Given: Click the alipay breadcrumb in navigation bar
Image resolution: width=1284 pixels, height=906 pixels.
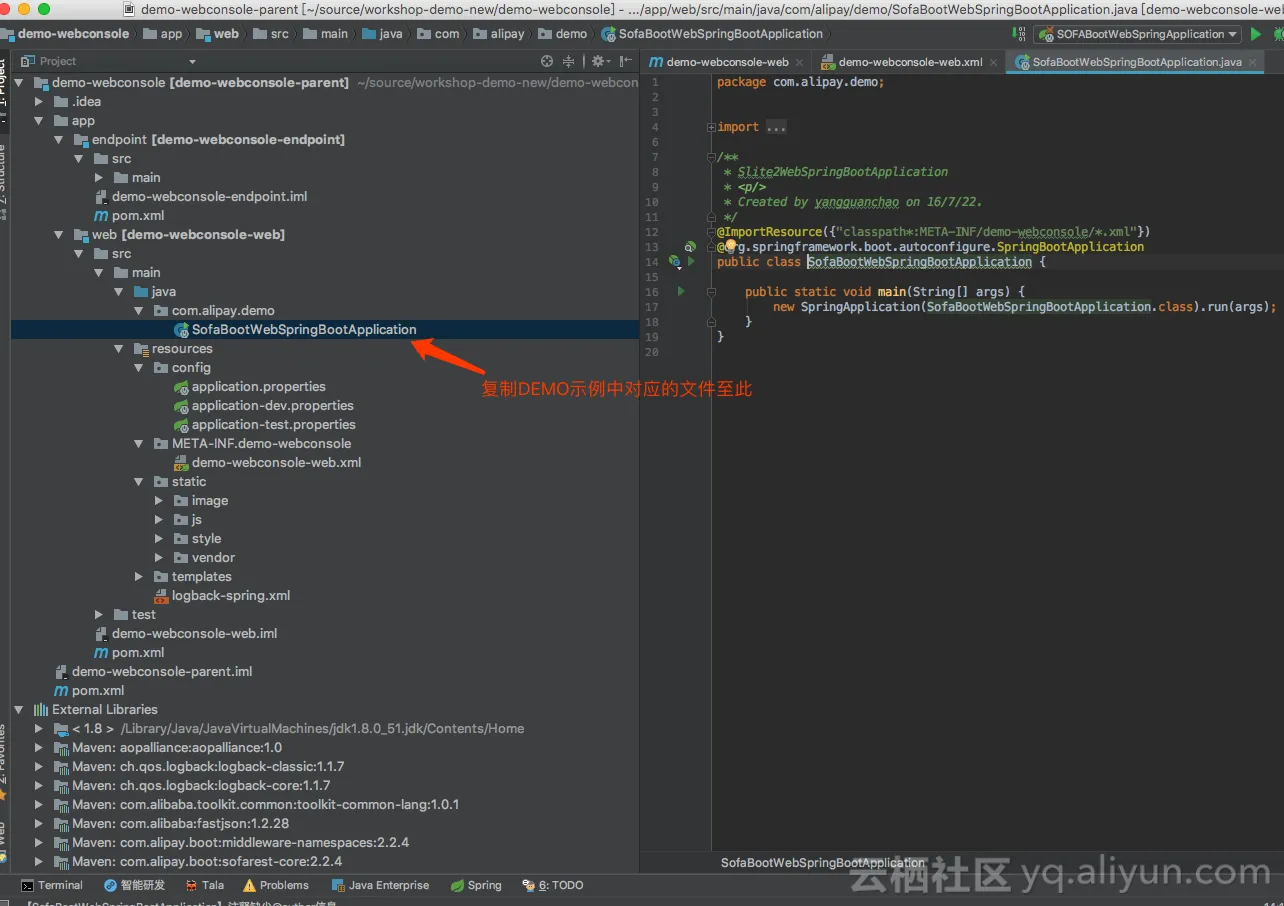Looking at the screenshot, I should click(498, 34).
